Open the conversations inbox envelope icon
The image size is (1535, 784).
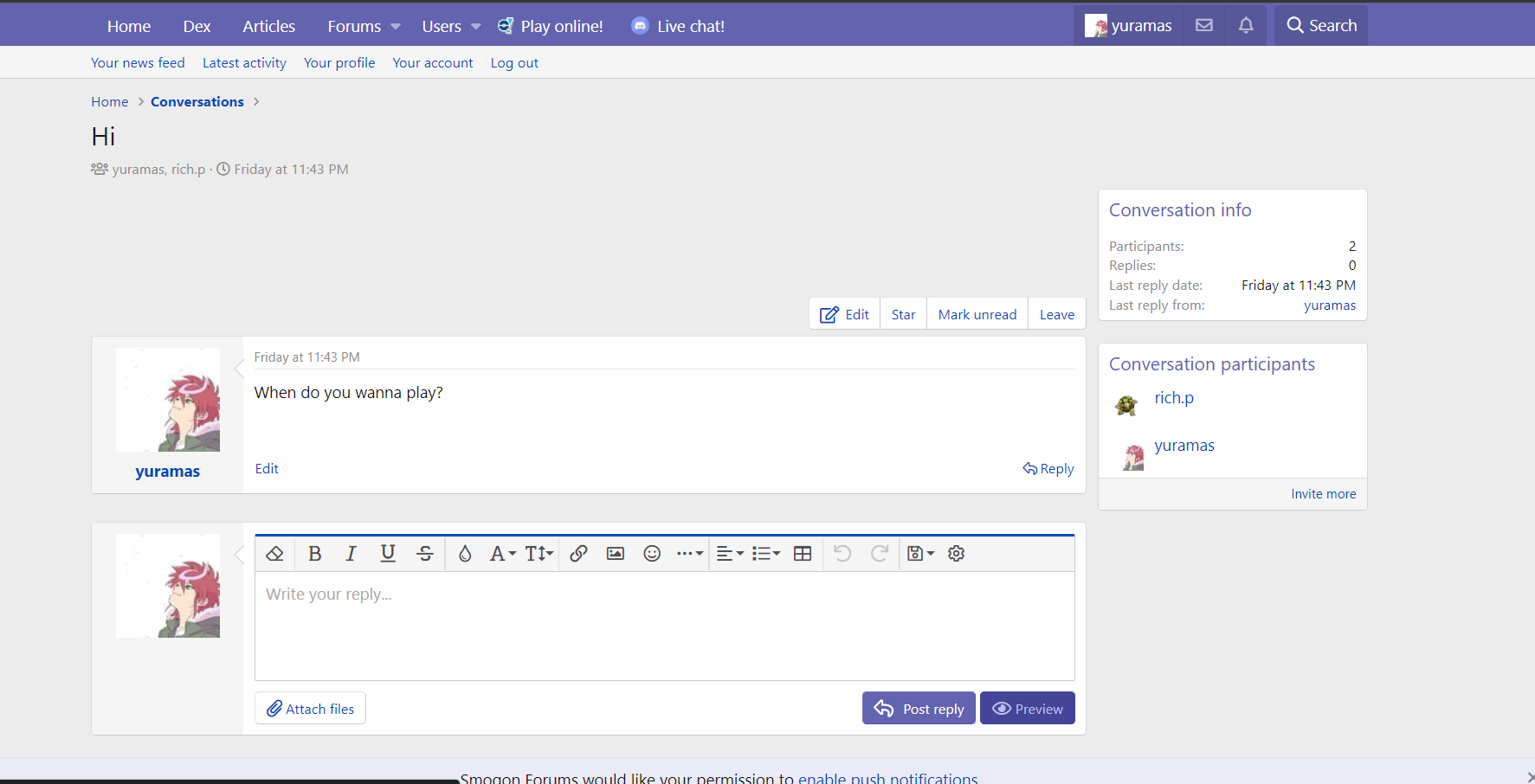point(1203,26)
